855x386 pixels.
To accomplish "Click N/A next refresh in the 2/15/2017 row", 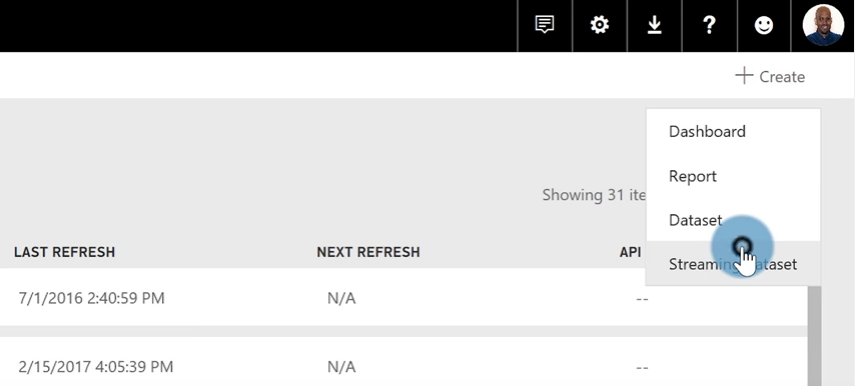I will [x=341, y=366].
